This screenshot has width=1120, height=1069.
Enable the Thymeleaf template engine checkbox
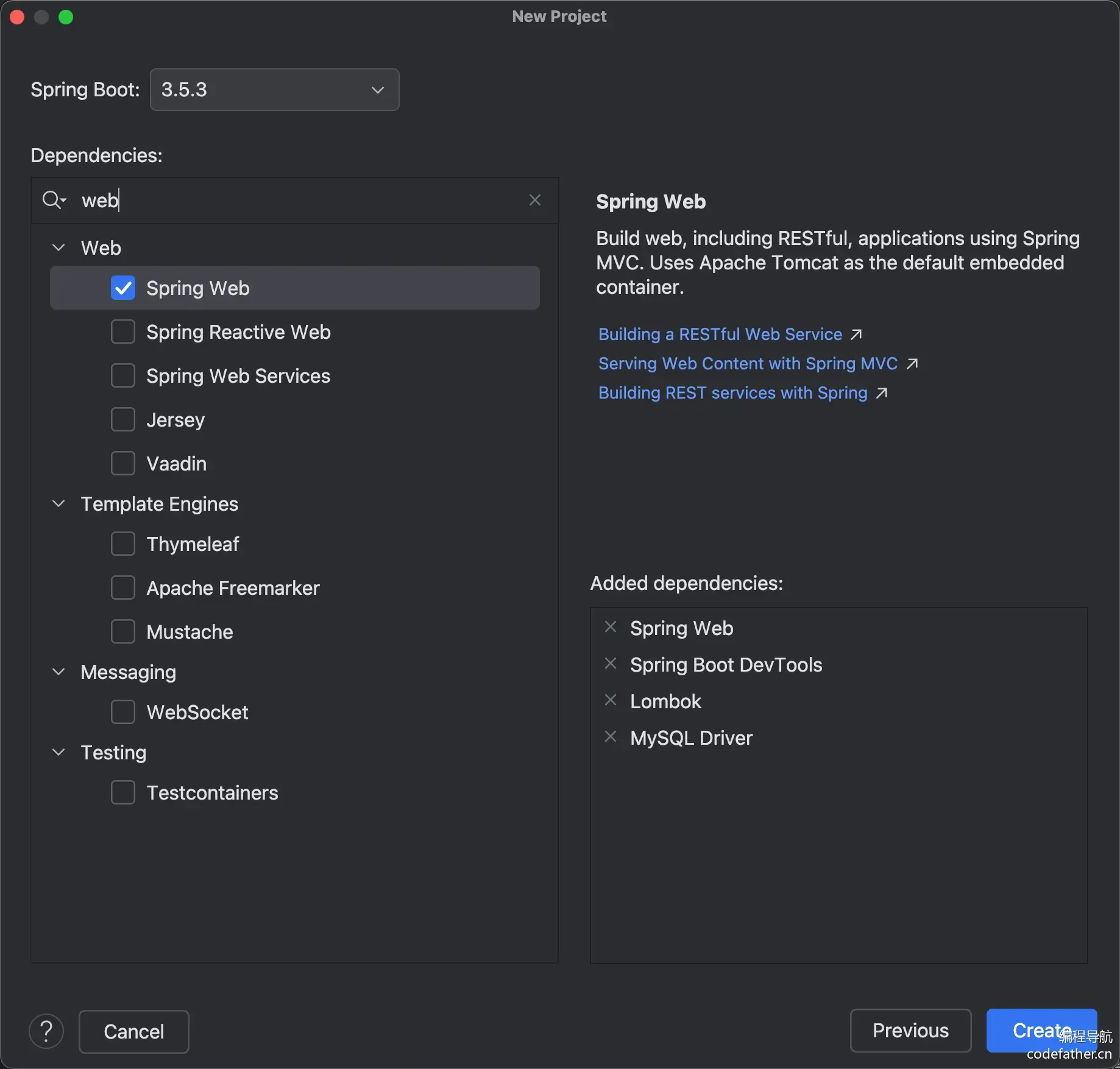(x=123, y=544)
